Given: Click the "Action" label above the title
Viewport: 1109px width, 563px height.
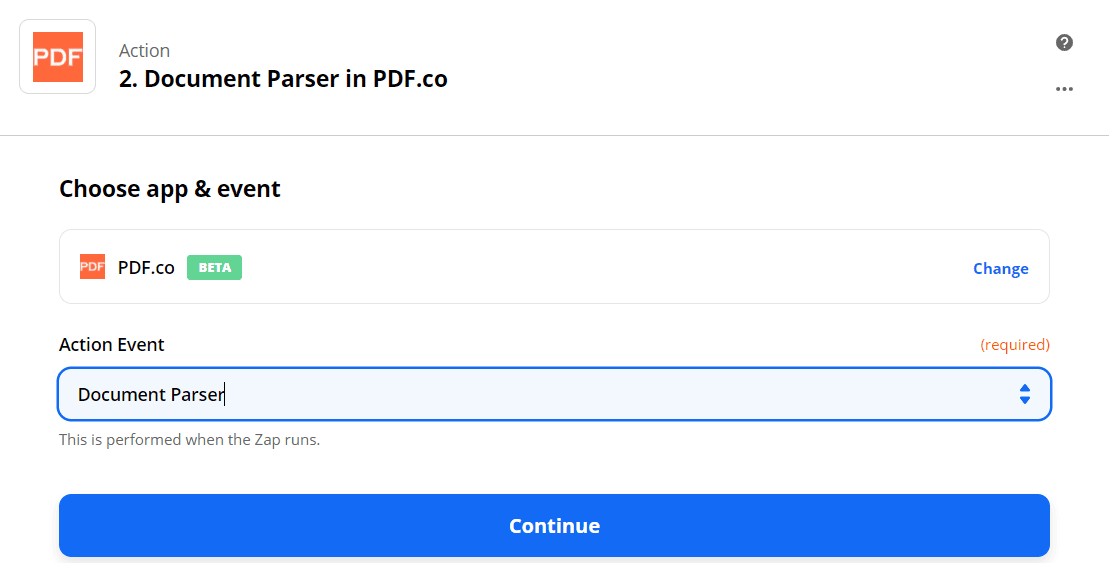Looking at the screenshot, I should click(144, 50).
